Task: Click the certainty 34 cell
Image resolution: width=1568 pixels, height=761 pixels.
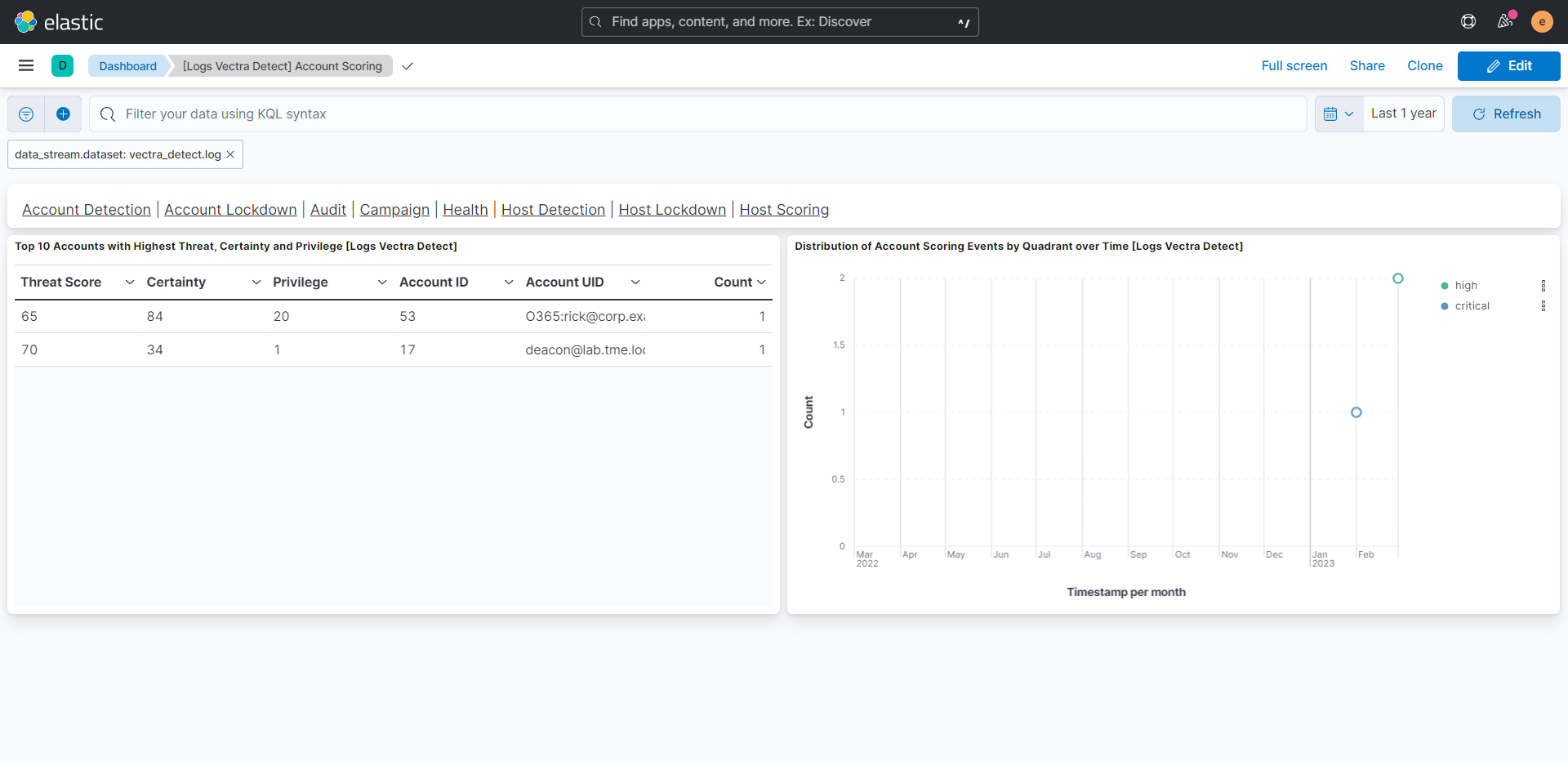Action: click(203, 350)
